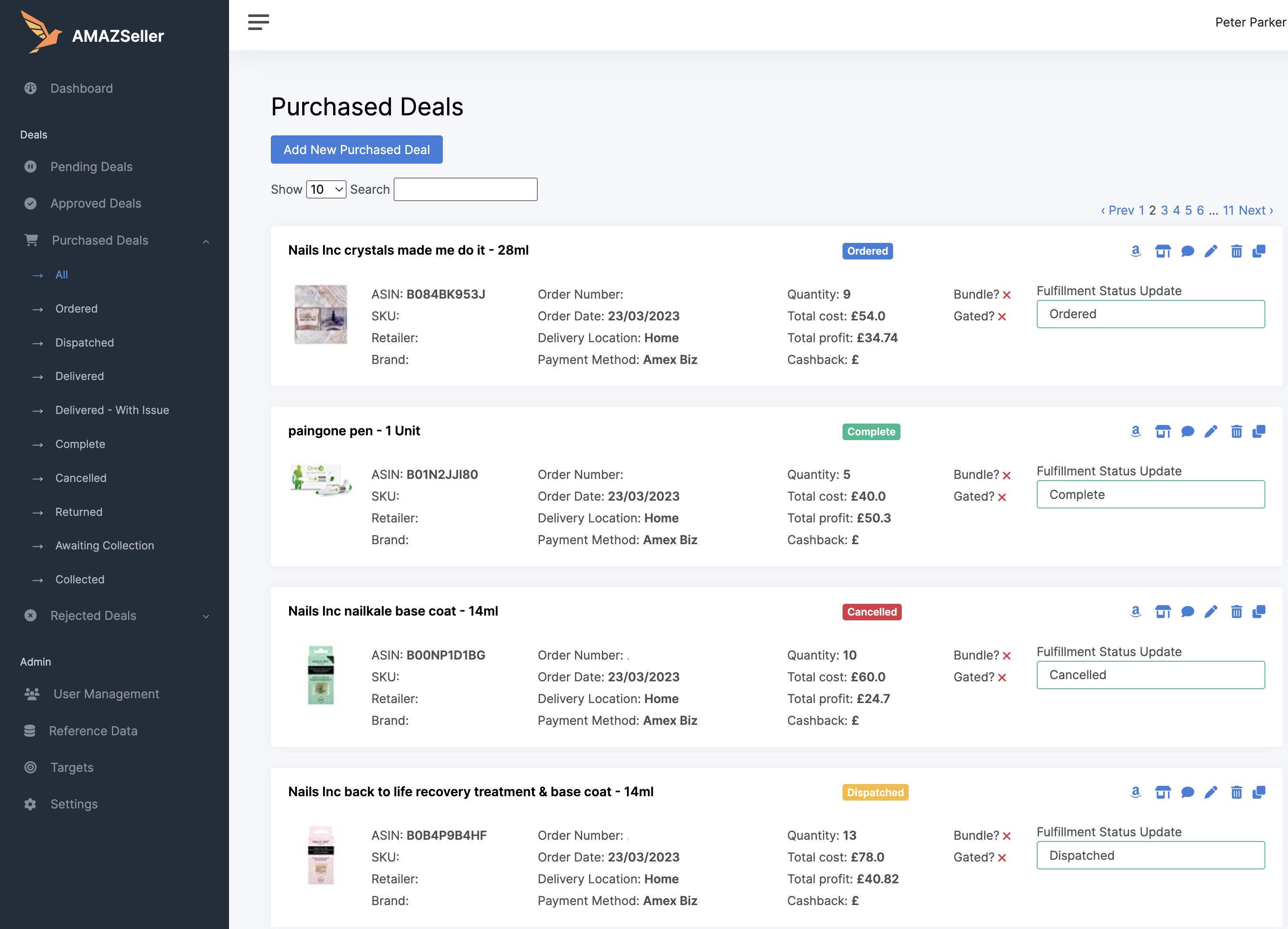1288x929 pixels.
Task: Expand the Rejected Deals sidebar section
Action: tap(206, 616)
